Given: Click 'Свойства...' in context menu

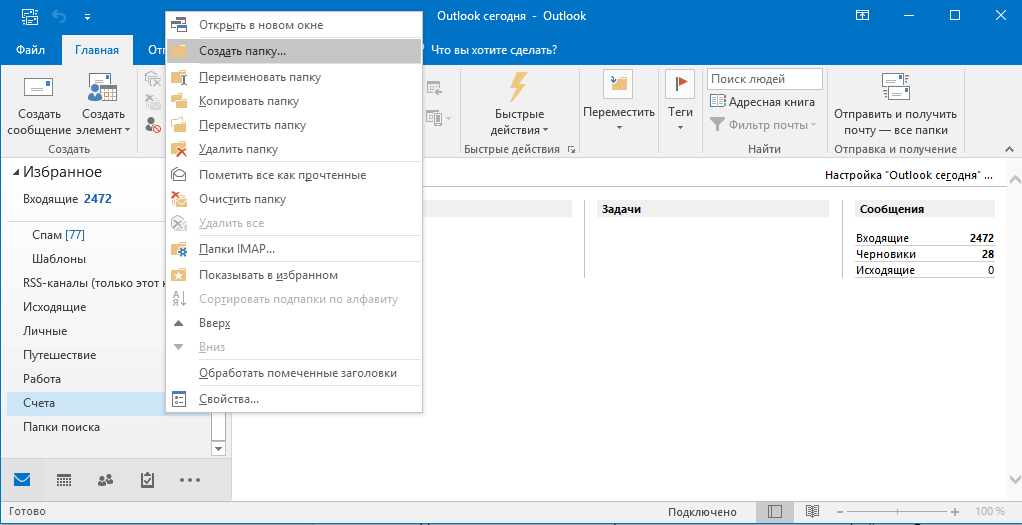Looking at the screenshot, I should [x=229, y=399].
